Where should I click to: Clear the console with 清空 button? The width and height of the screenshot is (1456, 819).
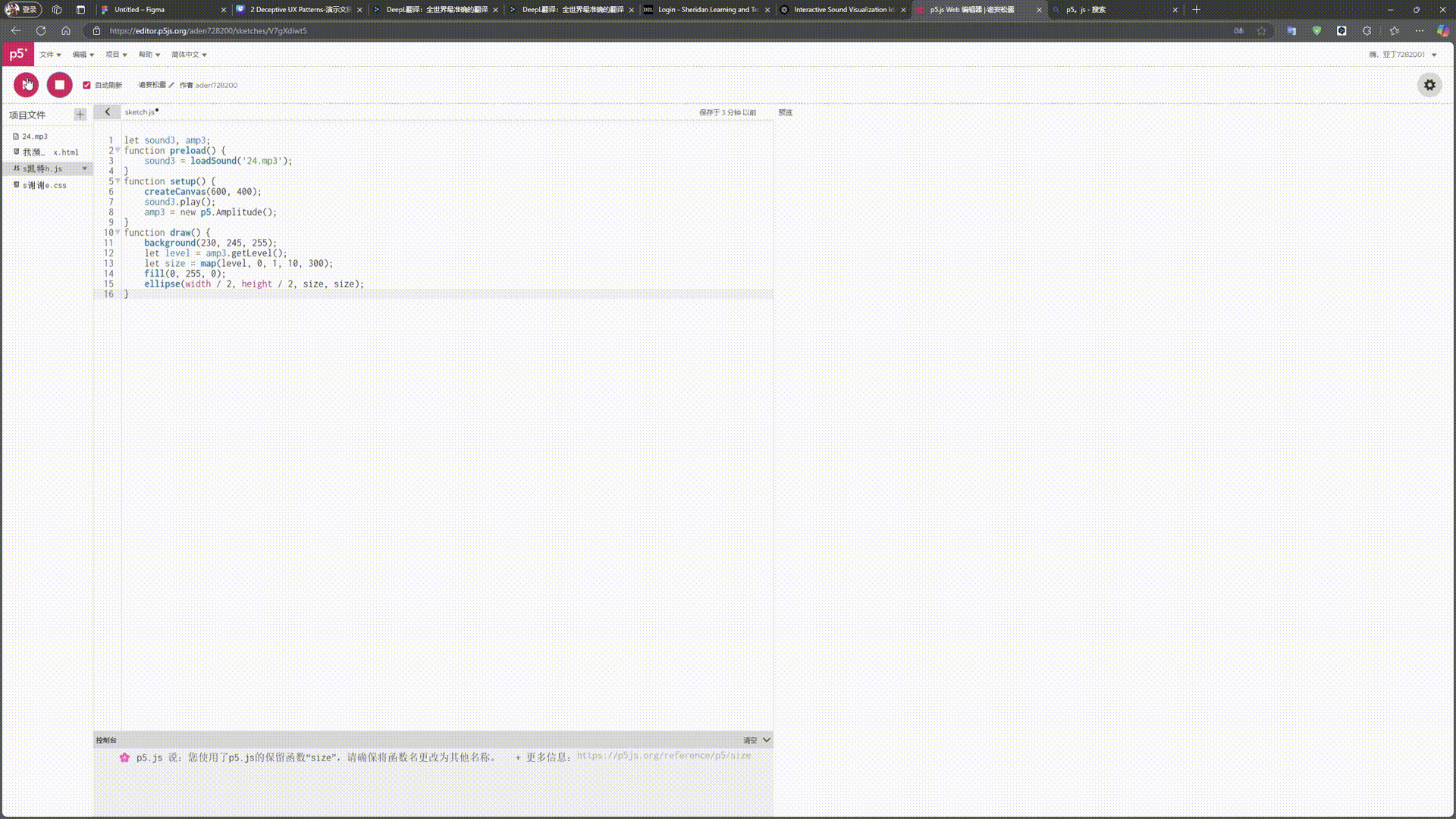(x=749, y=740)
